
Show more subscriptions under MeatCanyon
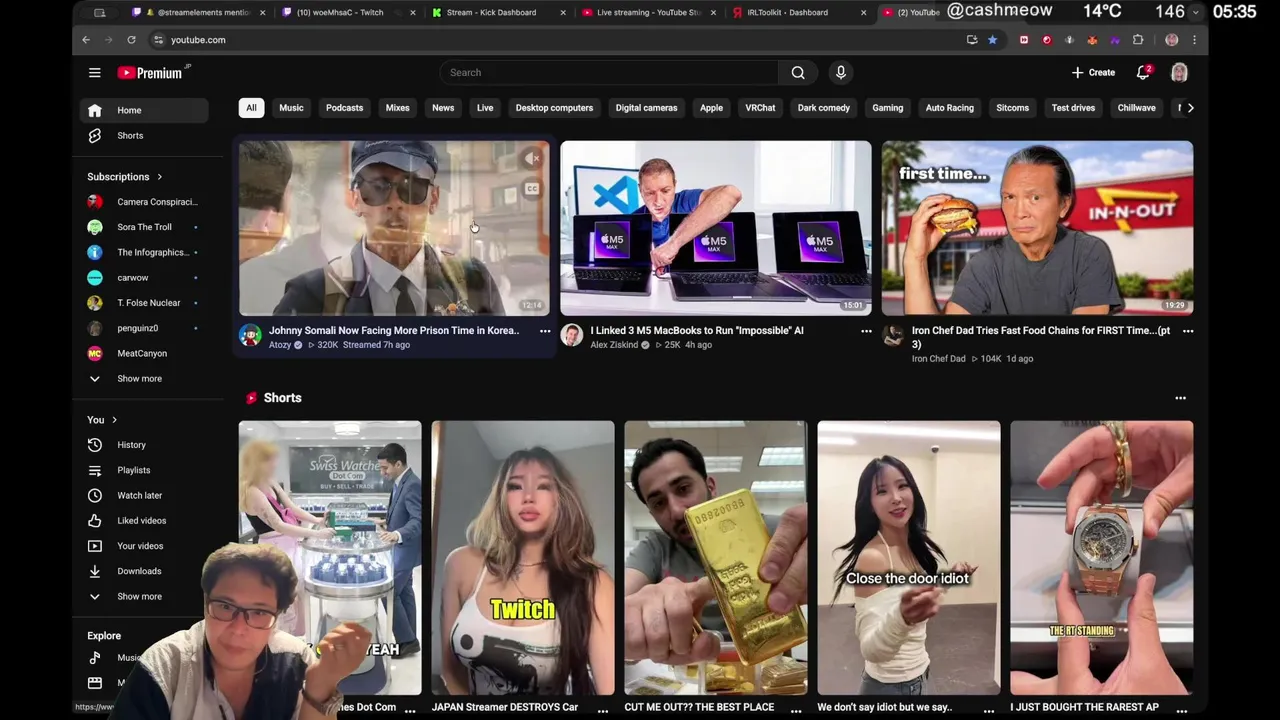click(144, 378)
